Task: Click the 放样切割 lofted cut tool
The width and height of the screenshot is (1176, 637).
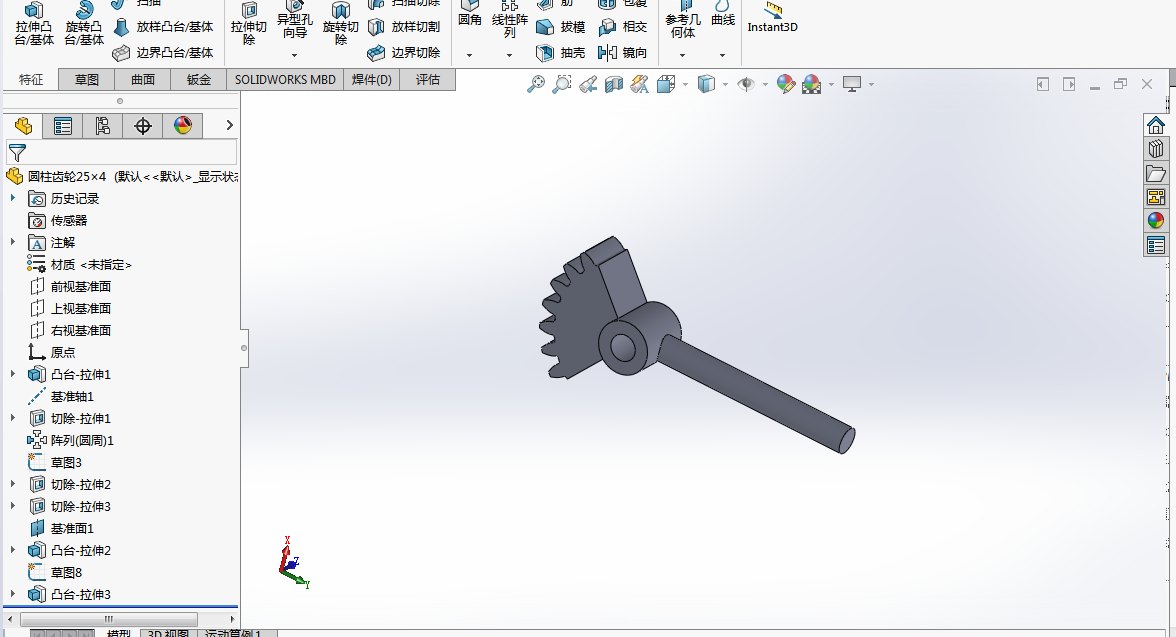Action: [x=404, y=27]
